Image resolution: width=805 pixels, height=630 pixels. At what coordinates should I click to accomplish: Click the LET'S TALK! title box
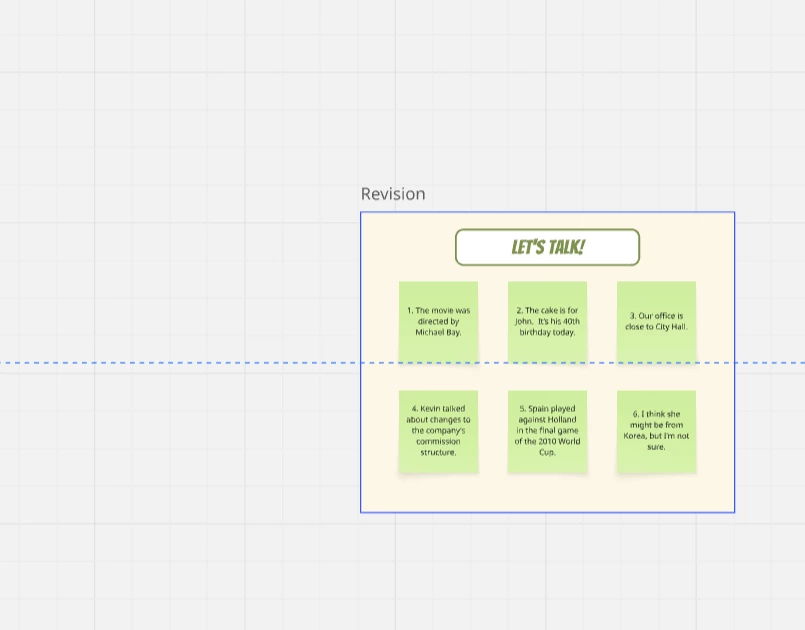pos(547,247)
